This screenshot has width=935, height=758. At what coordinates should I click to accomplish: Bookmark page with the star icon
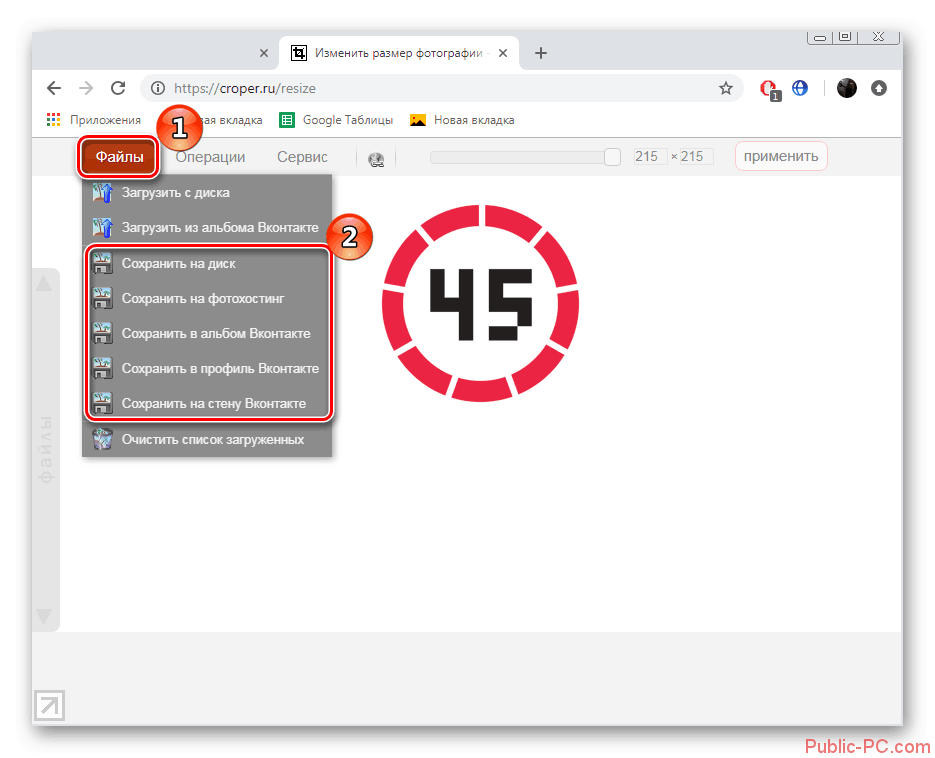(x=726, y=88)
